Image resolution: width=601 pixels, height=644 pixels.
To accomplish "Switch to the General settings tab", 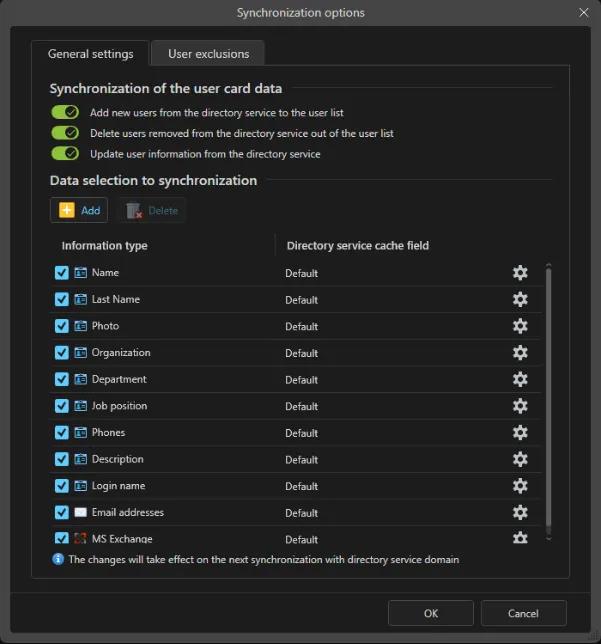I will [x=90, y=54].
